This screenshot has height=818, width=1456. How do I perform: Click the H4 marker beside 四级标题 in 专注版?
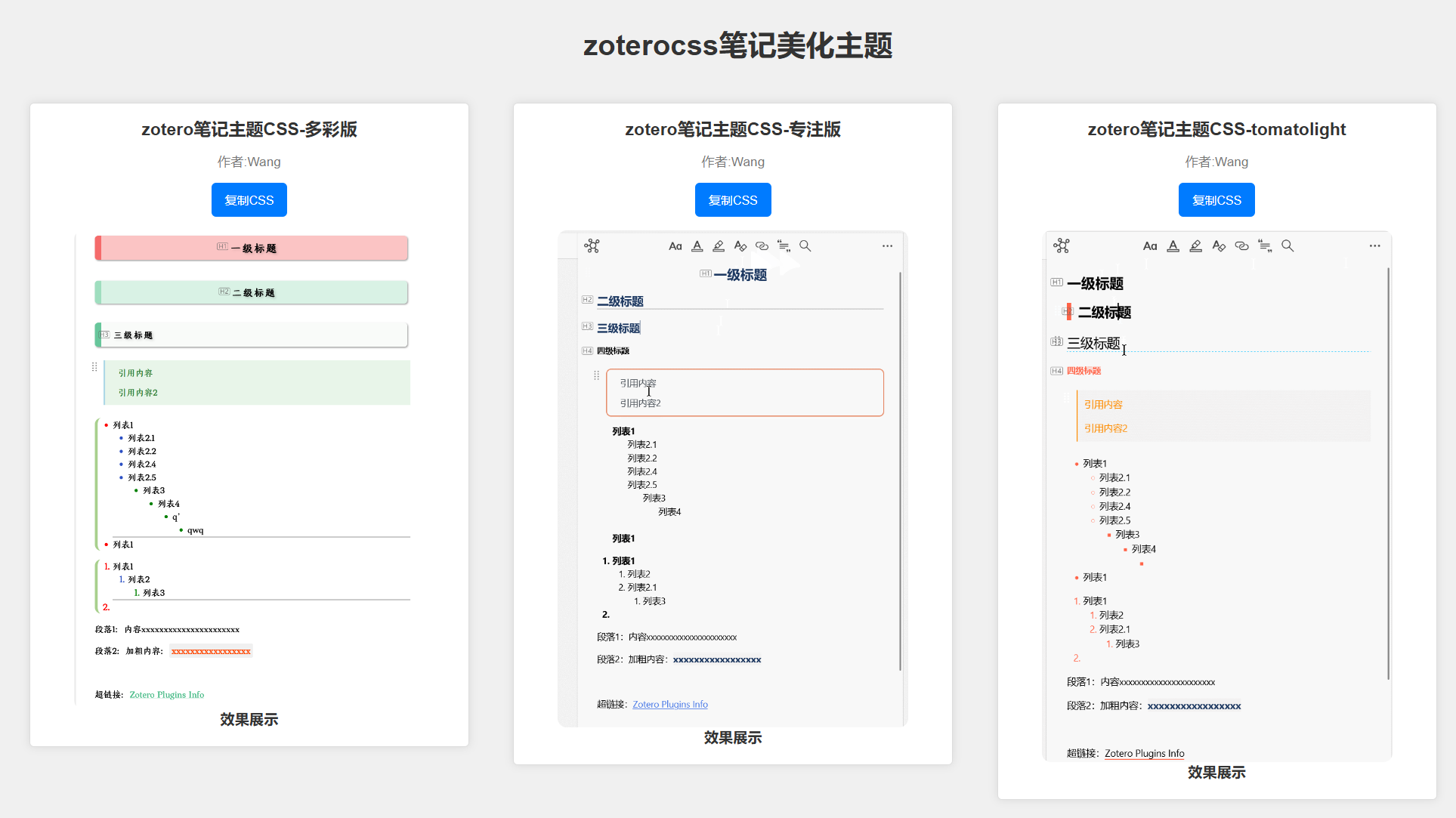tap(587, 350)
